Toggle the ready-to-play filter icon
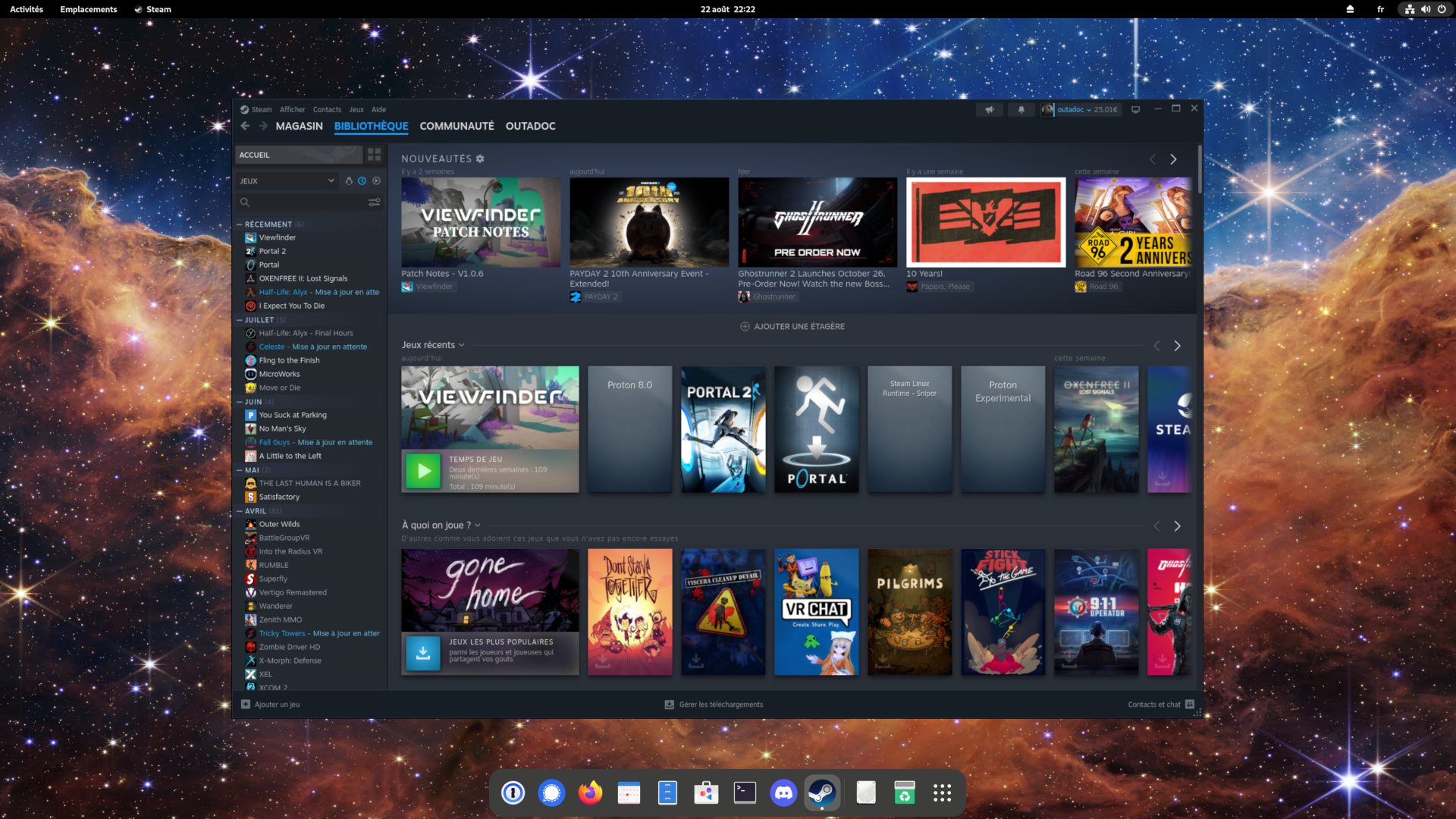Viewport: 1456px width, 819px height. click(376, 181)
